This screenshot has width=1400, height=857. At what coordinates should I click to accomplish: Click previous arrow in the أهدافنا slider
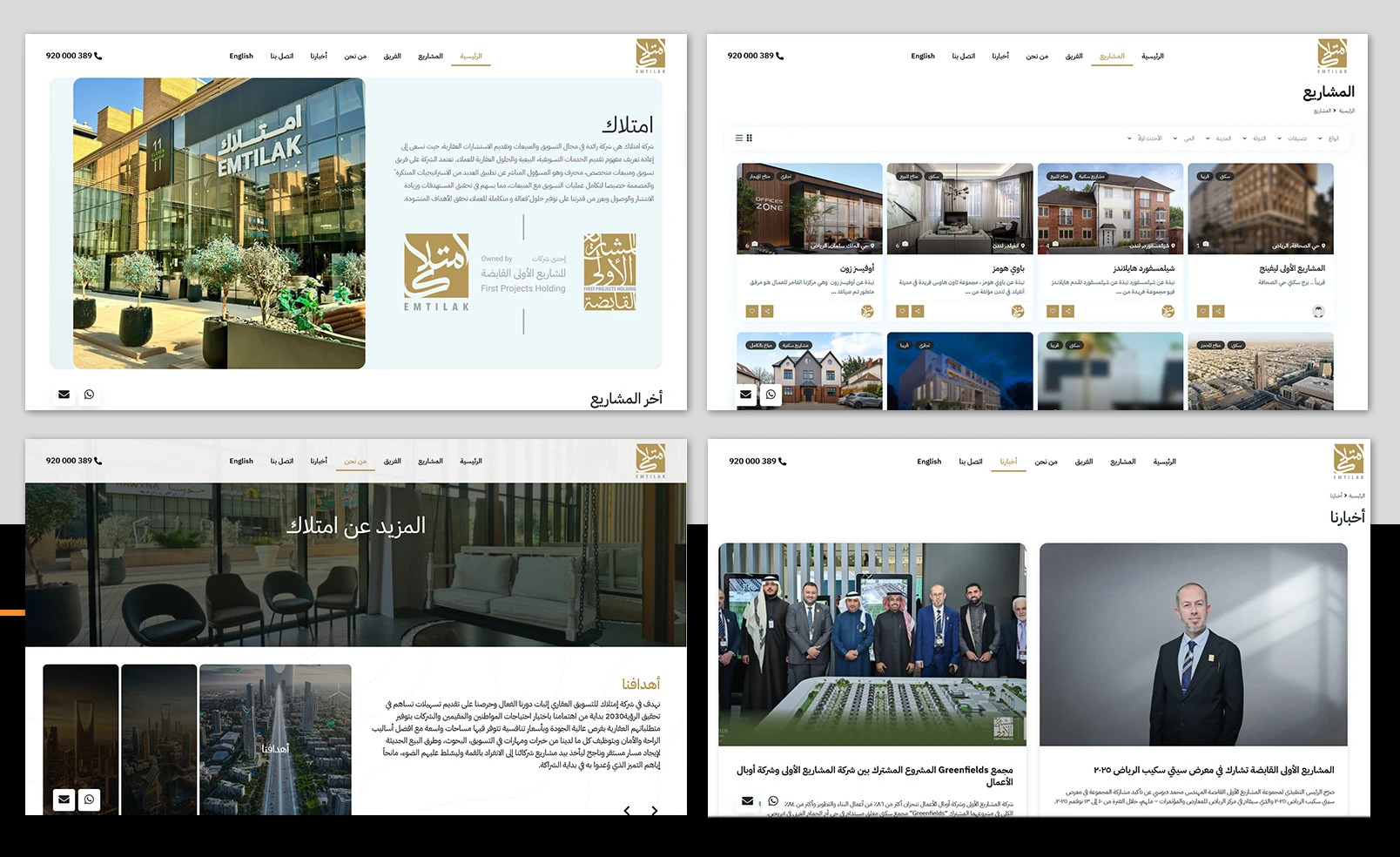pos(627,810)
